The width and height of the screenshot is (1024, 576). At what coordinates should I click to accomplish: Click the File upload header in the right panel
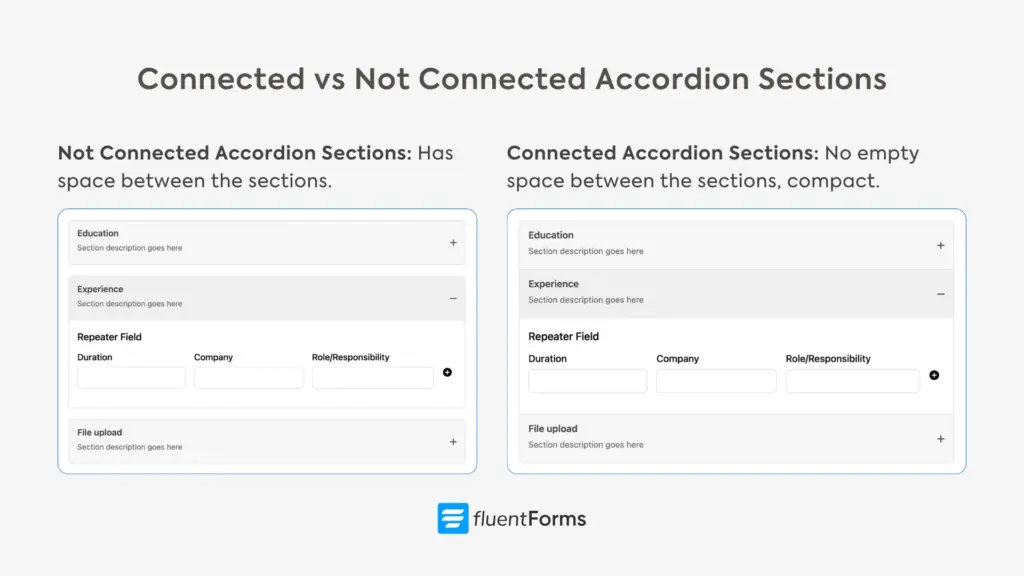(x=554, y=428)
